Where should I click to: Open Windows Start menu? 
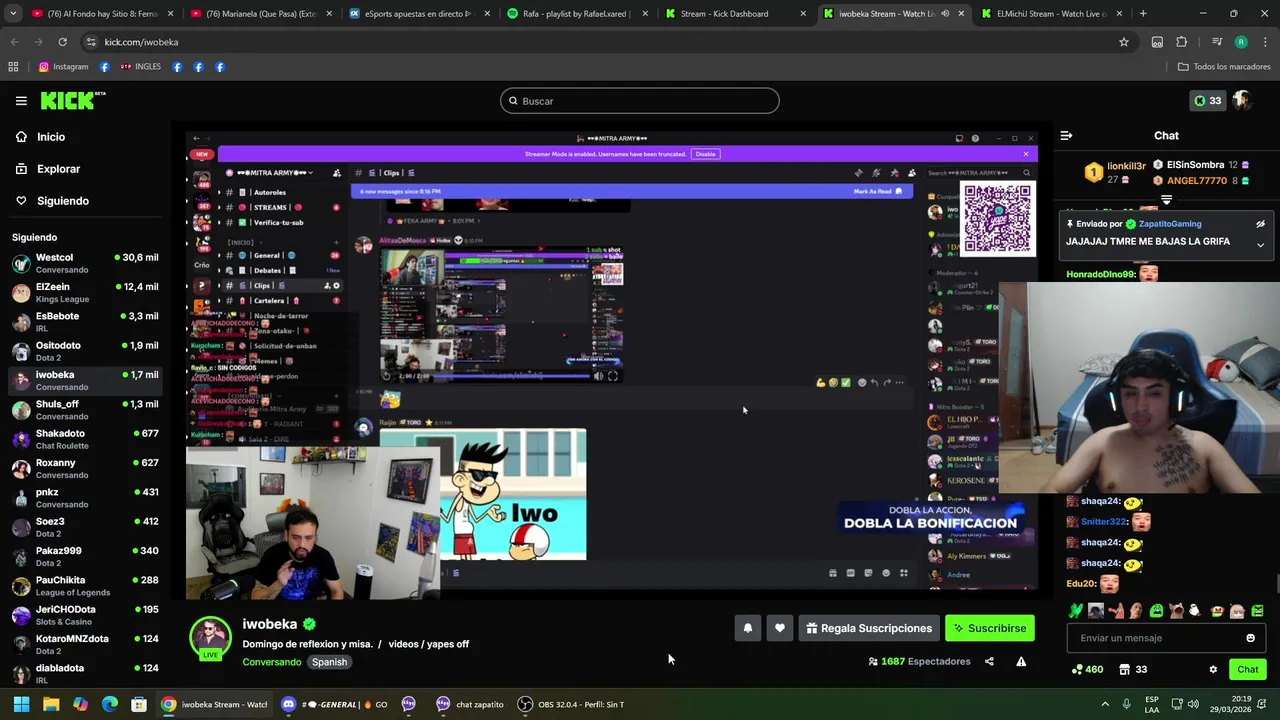[x=21, y=704]
